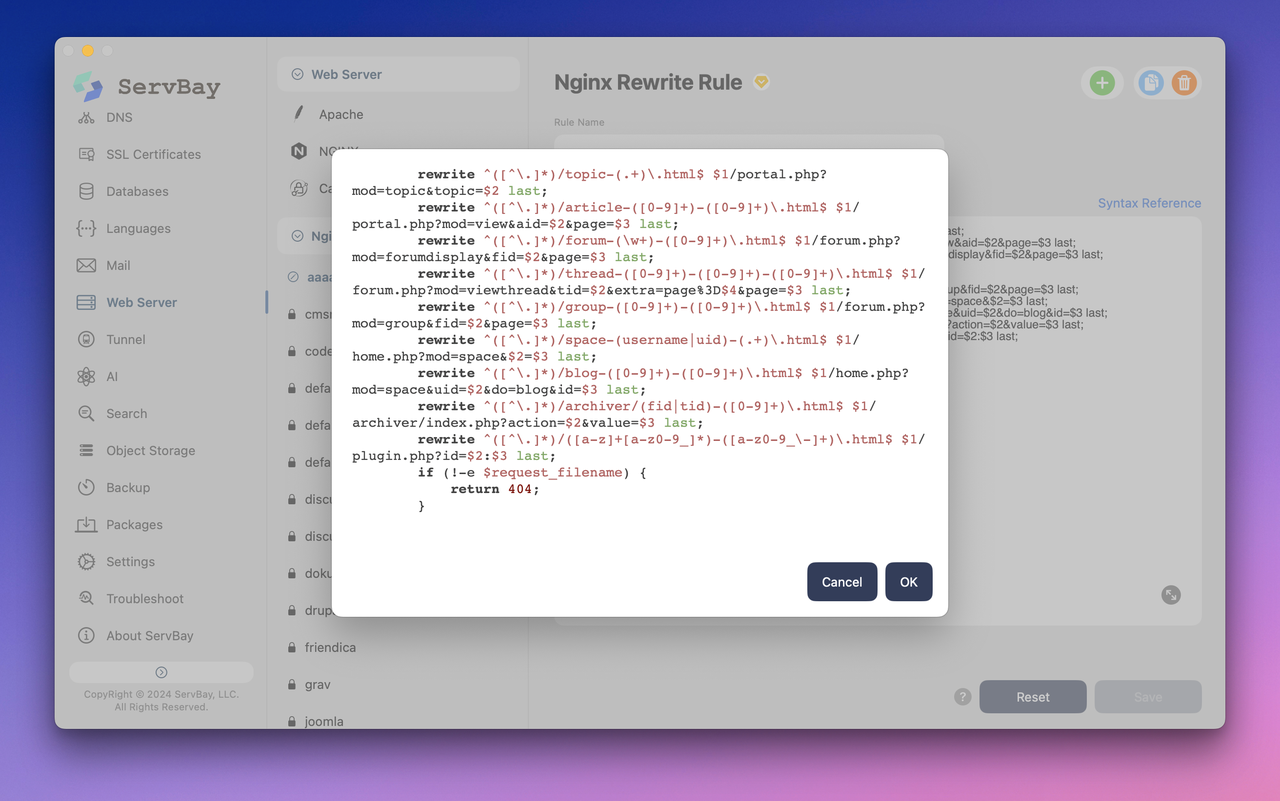Click the lock icon beside joomla

pos(292,721)
